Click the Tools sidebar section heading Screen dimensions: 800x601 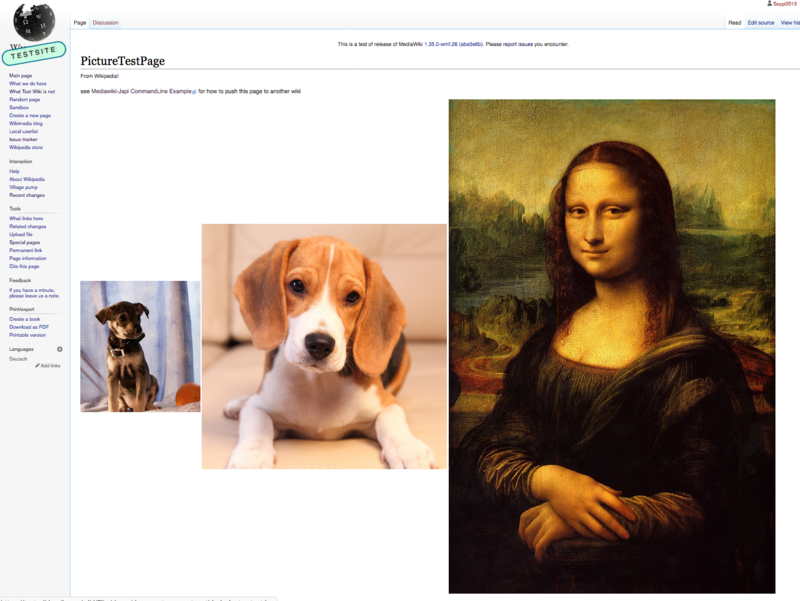click(15, 209)
